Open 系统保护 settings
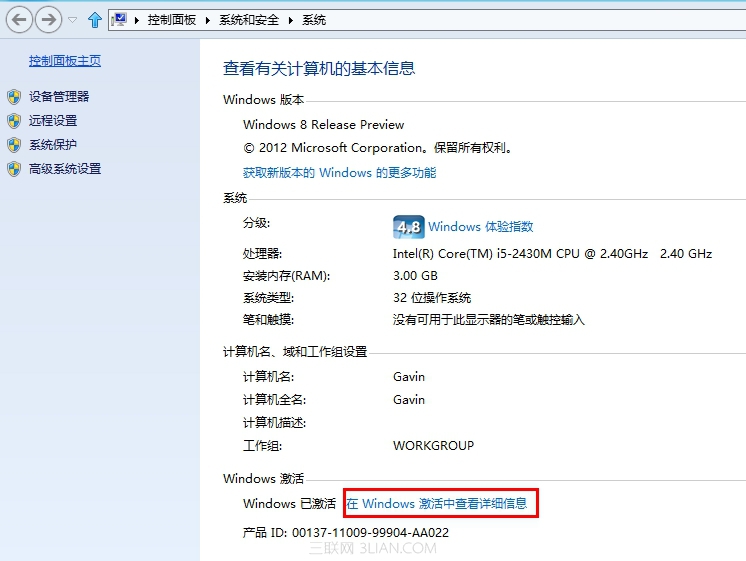 click(53, 144)
